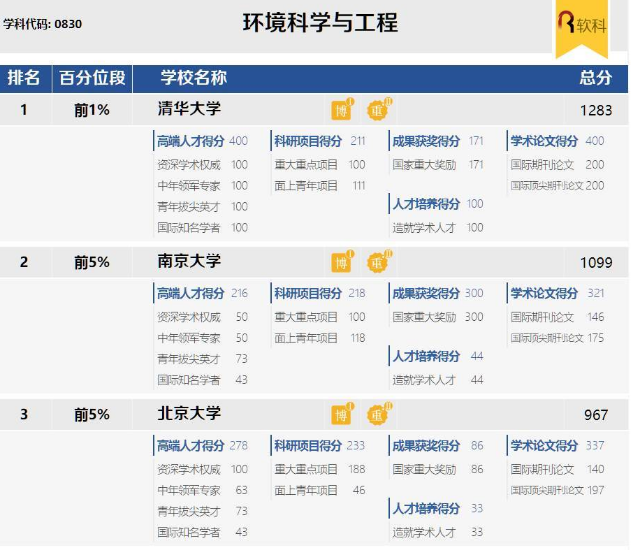The height and width of the screenshot is (553, 633).
Task: Sort by the 排名 column header
Action: point(24,78)
